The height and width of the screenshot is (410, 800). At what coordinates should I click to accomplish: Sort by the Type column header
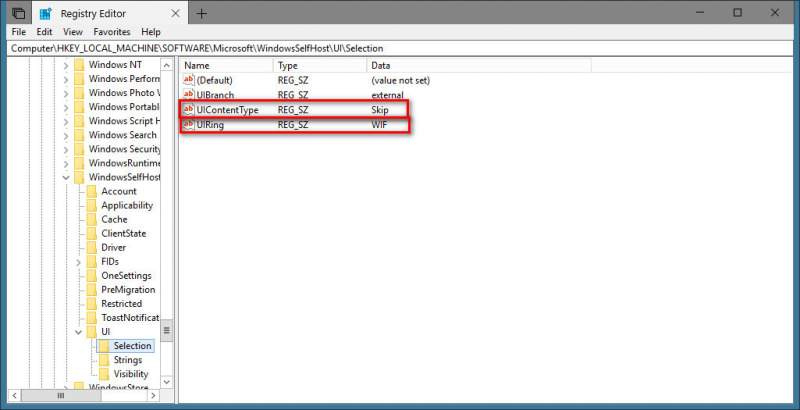[320, 66]
